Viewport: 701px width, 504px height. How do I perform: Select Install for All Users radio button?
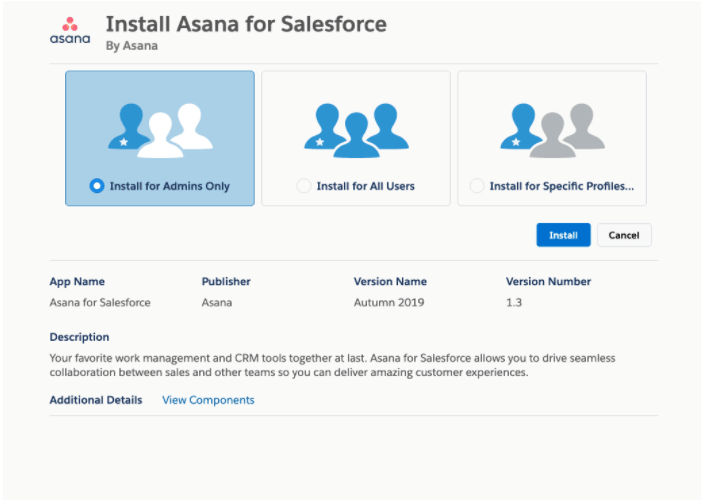pyautogui.click(x=304, y=186)
